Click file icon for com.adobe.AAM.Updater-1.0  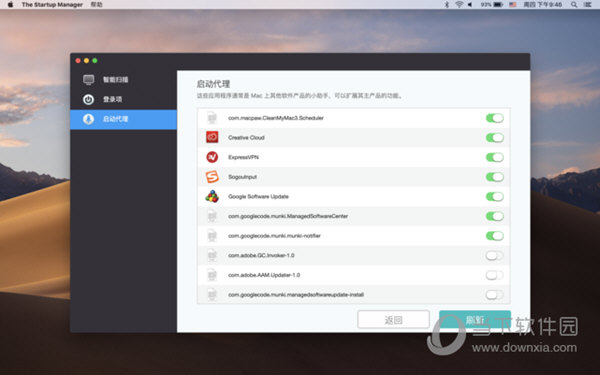click(212, 275)
